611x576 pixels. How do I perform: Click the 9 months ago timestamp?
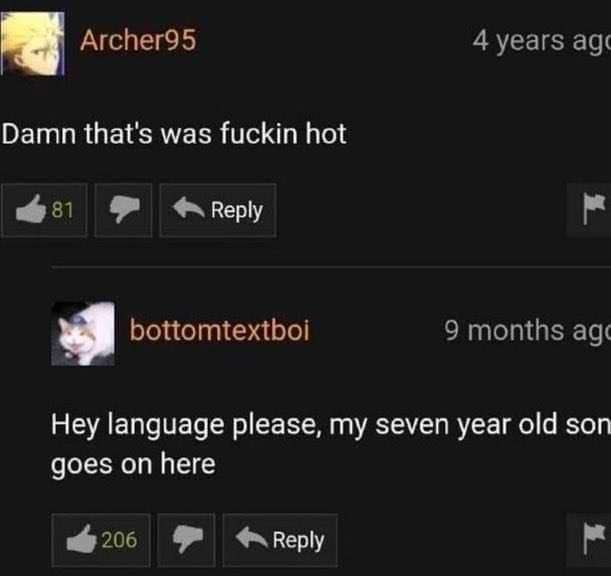[x=527, y=331]
